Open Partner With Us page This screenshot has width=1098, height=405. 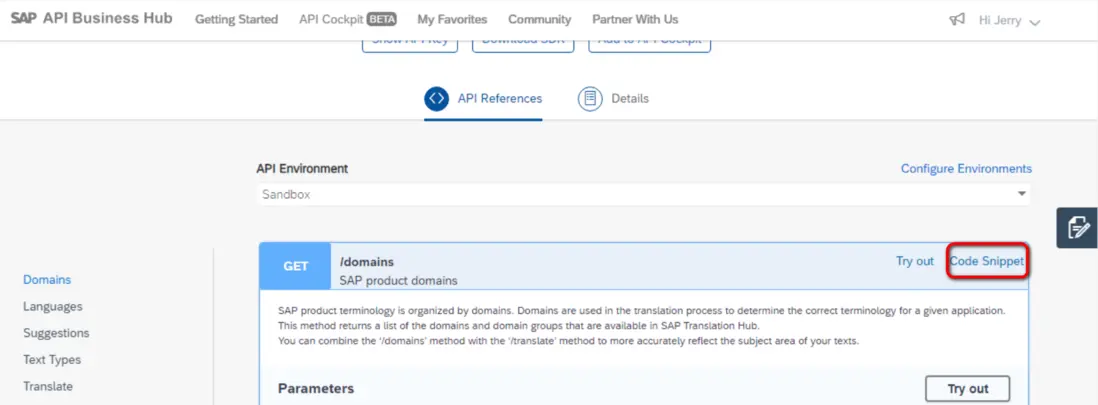tap(634, 19)
